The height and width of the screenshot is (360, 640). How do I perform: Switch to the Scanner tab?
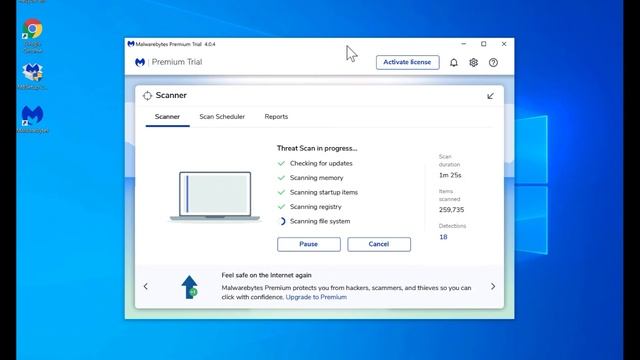tap(167, 117)
